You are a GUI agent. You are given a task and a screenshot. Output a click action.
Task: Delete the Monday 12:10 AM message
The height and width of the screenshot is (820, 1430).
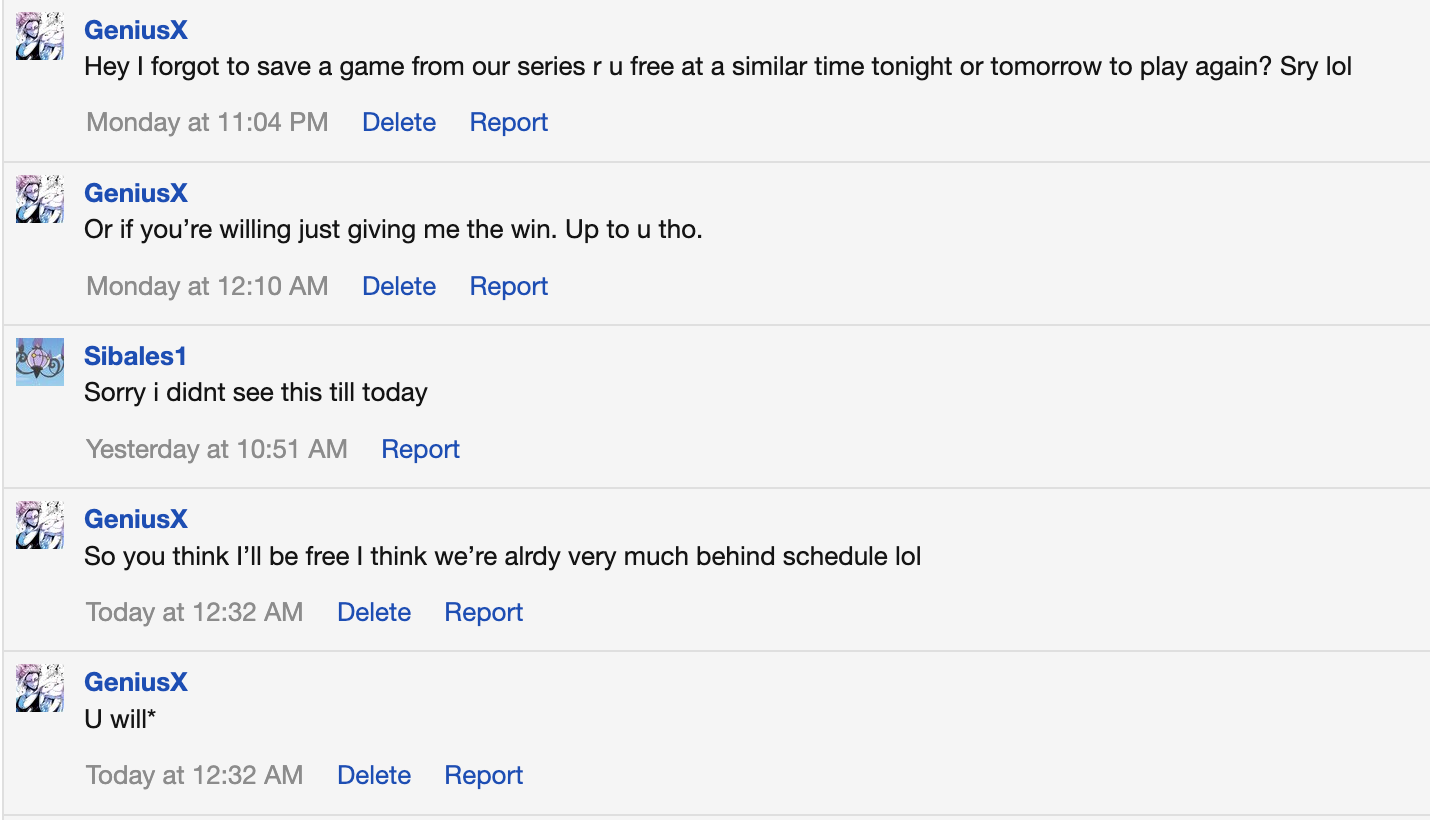pos(399,286)
